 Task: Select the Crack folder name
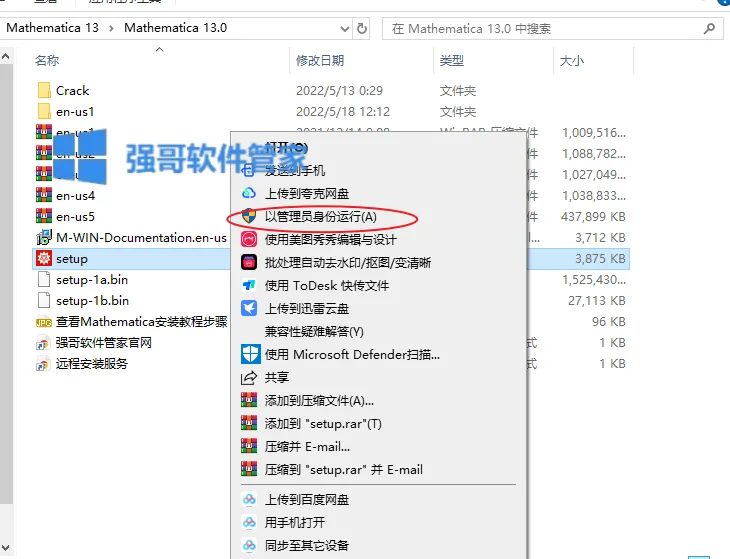click(73, 90)
